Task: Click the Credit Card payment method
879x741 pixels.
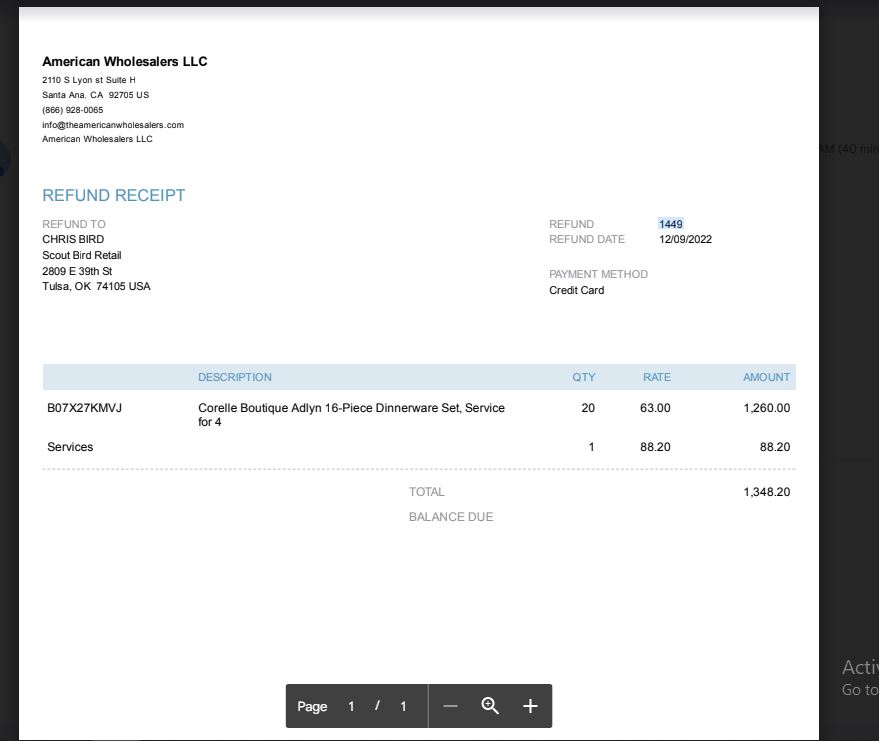Action: [x=576, y=290]
